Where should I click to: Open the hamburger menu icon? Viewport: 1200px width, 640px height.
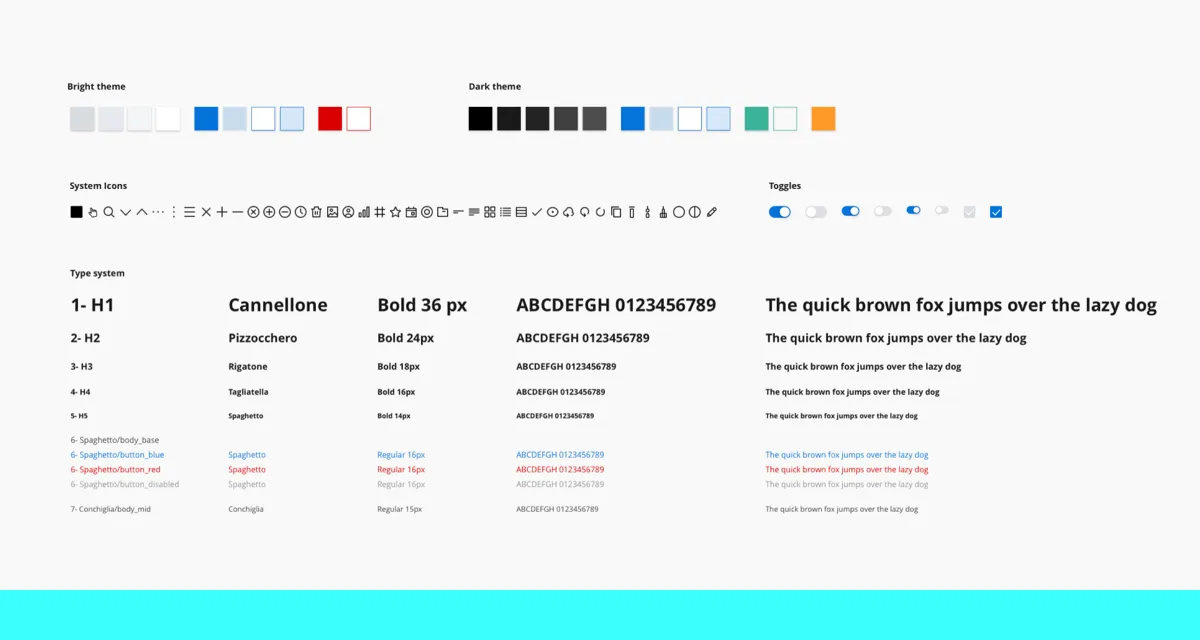(x=189, y=211)
